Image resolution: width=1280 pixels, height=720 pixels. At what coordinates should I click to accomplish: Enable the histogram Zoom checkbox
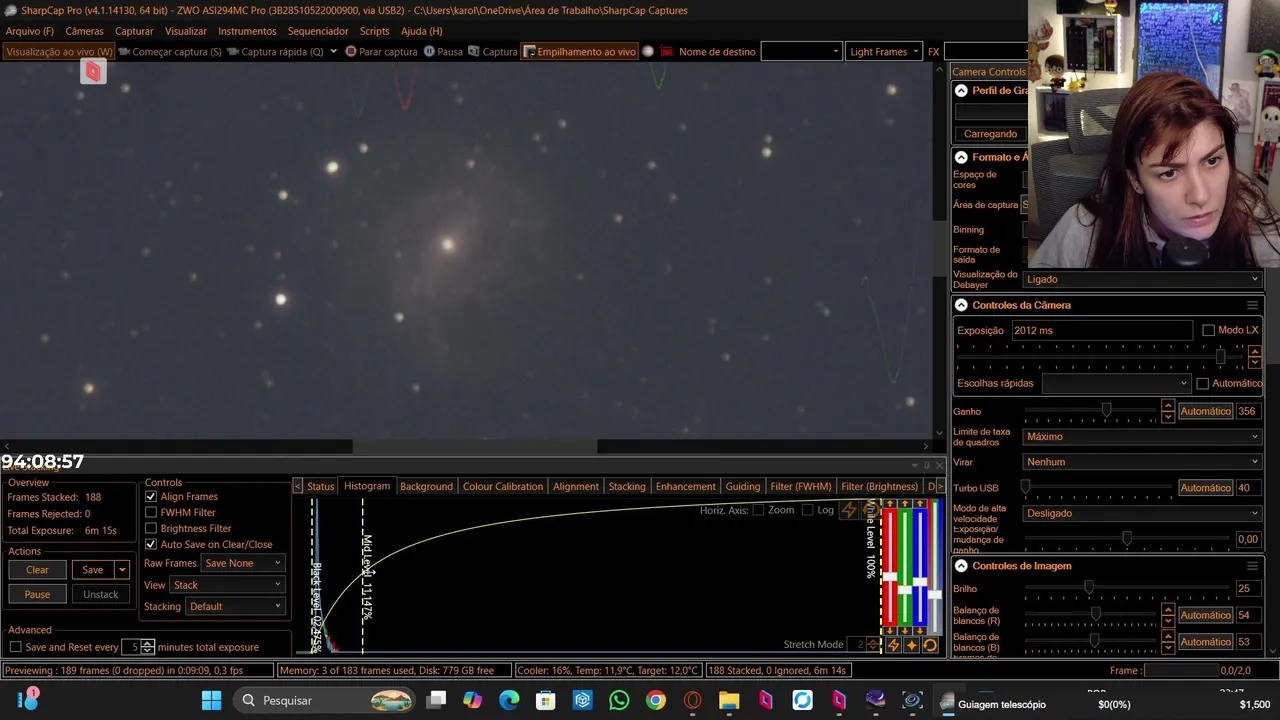click(x=758, y=510)
